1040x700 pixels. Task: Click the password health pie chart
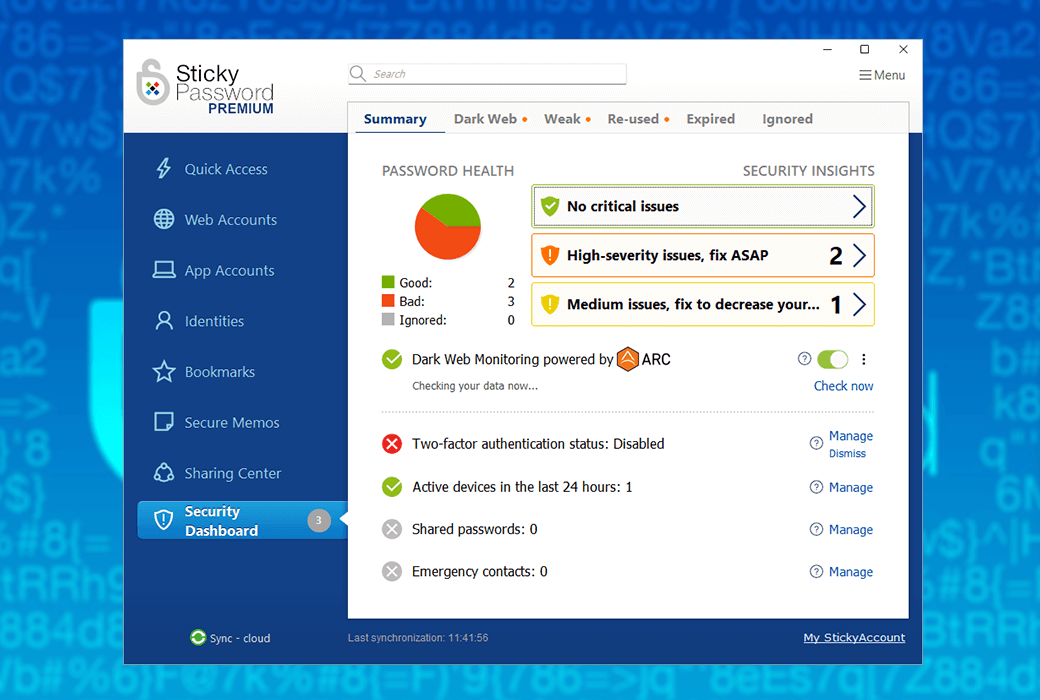point(448,226)
